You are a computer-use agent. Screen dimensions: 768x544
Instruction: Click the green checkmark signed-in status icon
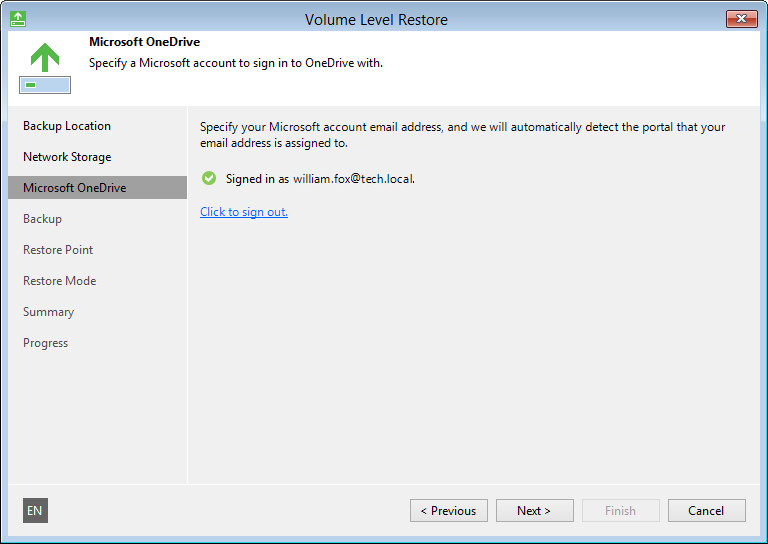(x=209, y=178)
